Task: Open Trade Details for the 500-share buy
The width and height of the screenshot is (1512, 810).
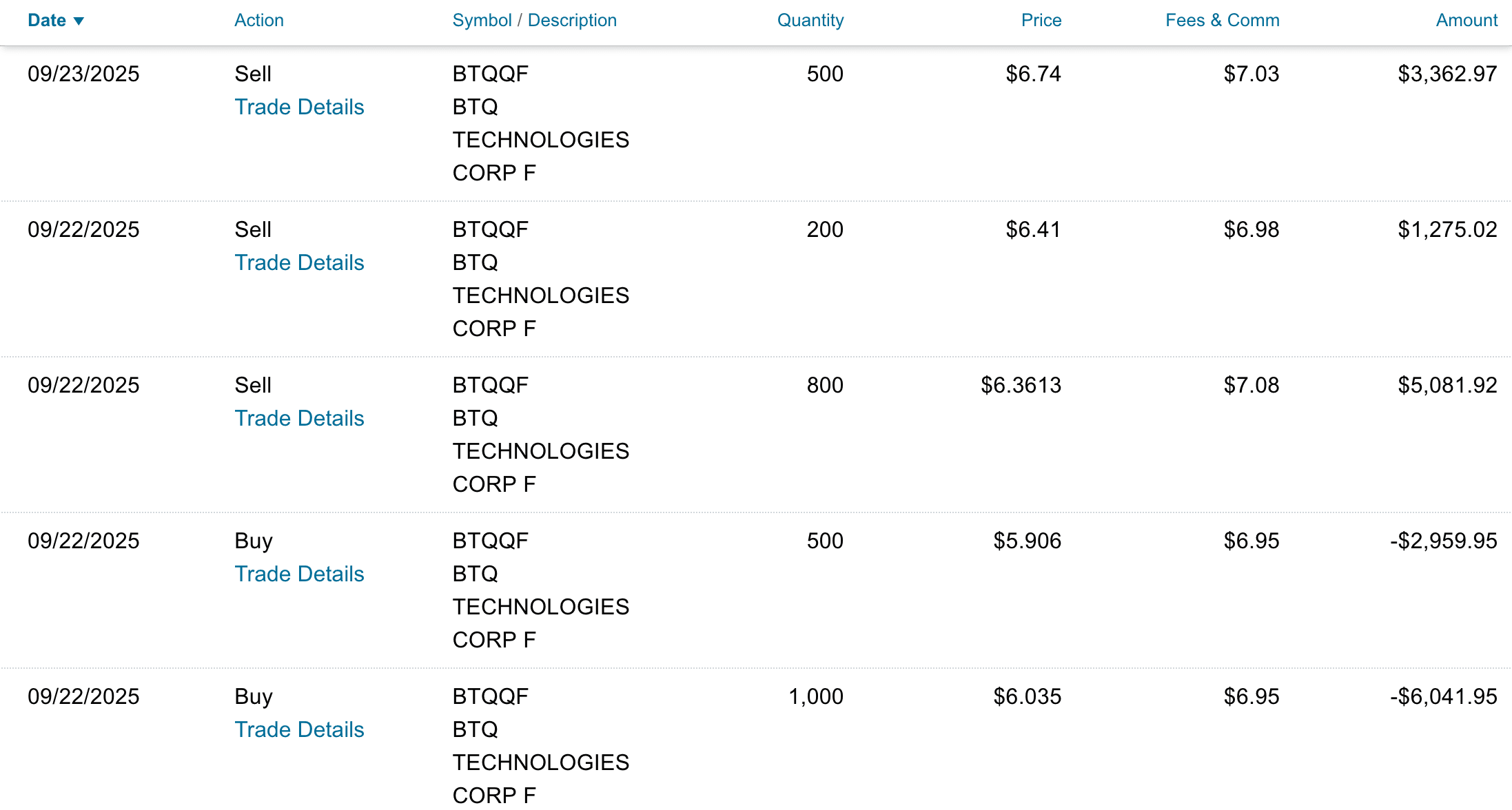Action: coord(299,574)
